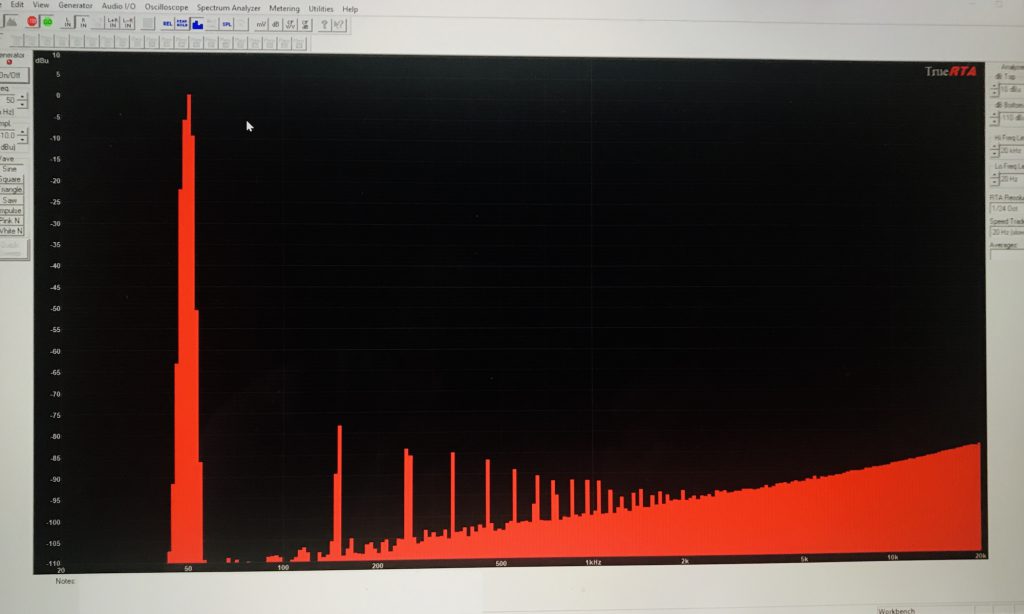1024x614 pixels.
Task: Open the Generator menu
Action: pos(75,5)
